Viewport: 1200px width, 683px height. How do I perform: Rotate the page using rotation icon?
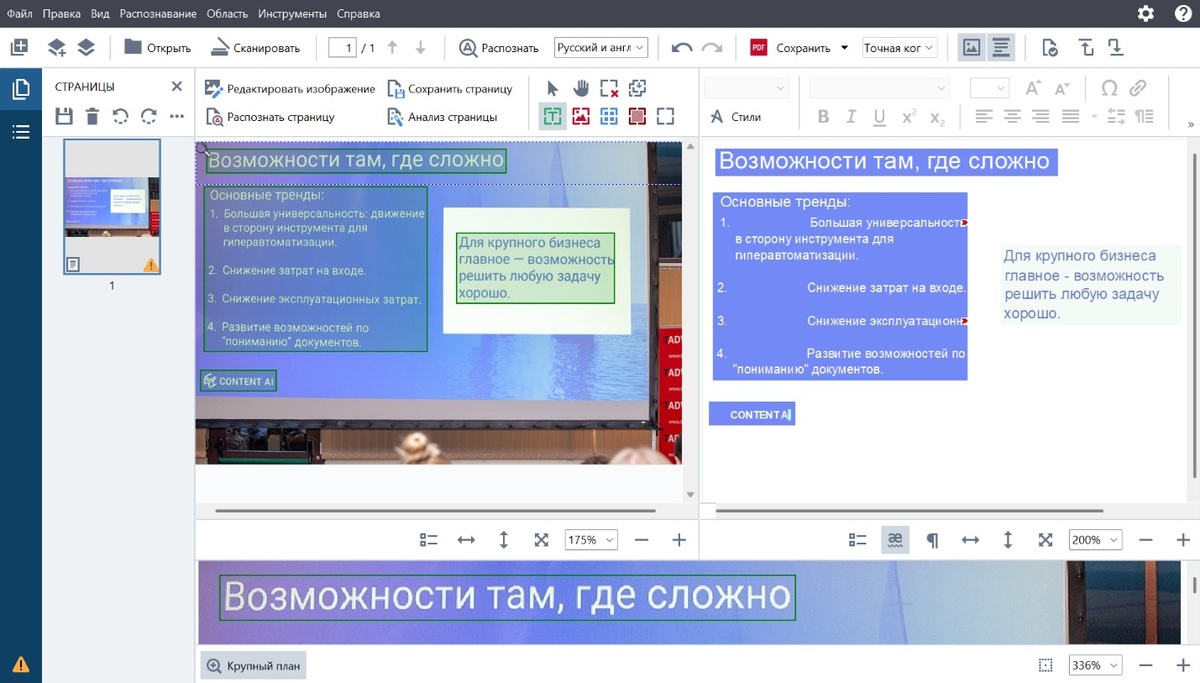(119, 117)
